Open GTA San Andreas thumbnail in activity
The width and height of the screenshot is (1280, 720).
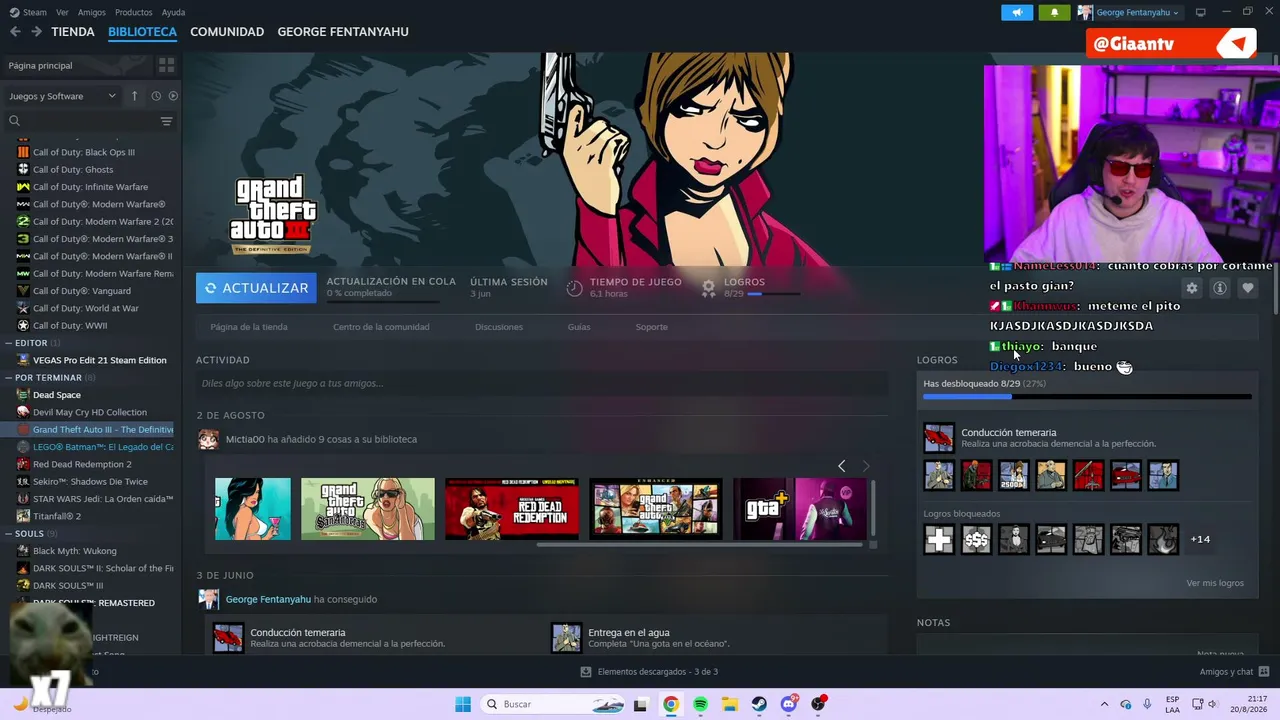pyautogui.click(x=368, y=509)
